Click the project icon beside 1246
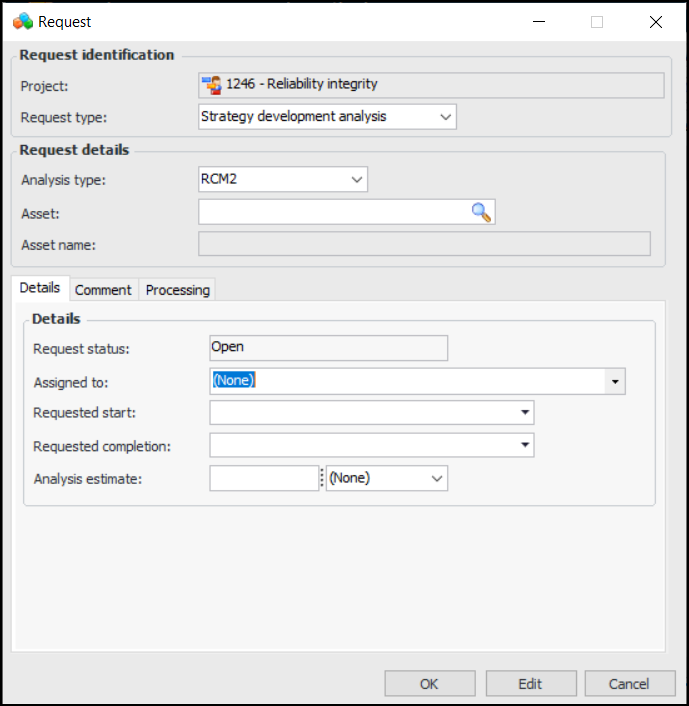689x706 pixels. (212, 85)
